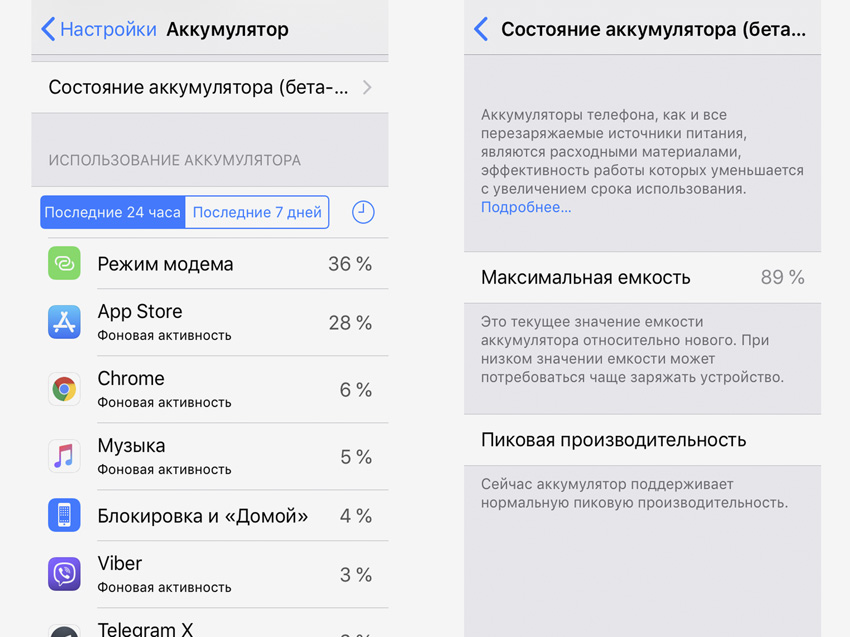Tap the App Store 28 % usage value
Image resolution: width=850 pixels, height=637 pixels.
pos(350,322)
